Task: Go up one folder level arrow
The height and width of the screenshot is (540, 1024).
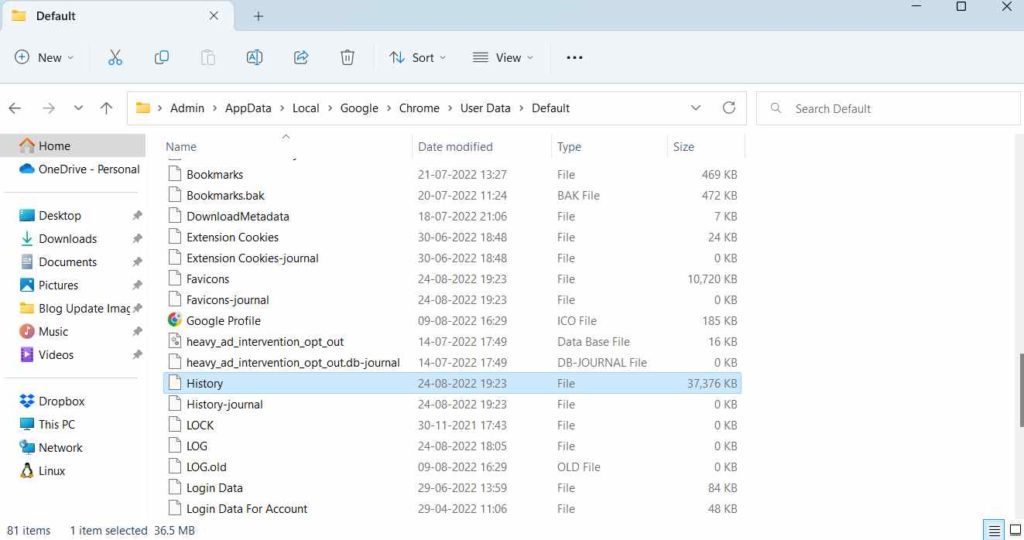Action: 106,108
